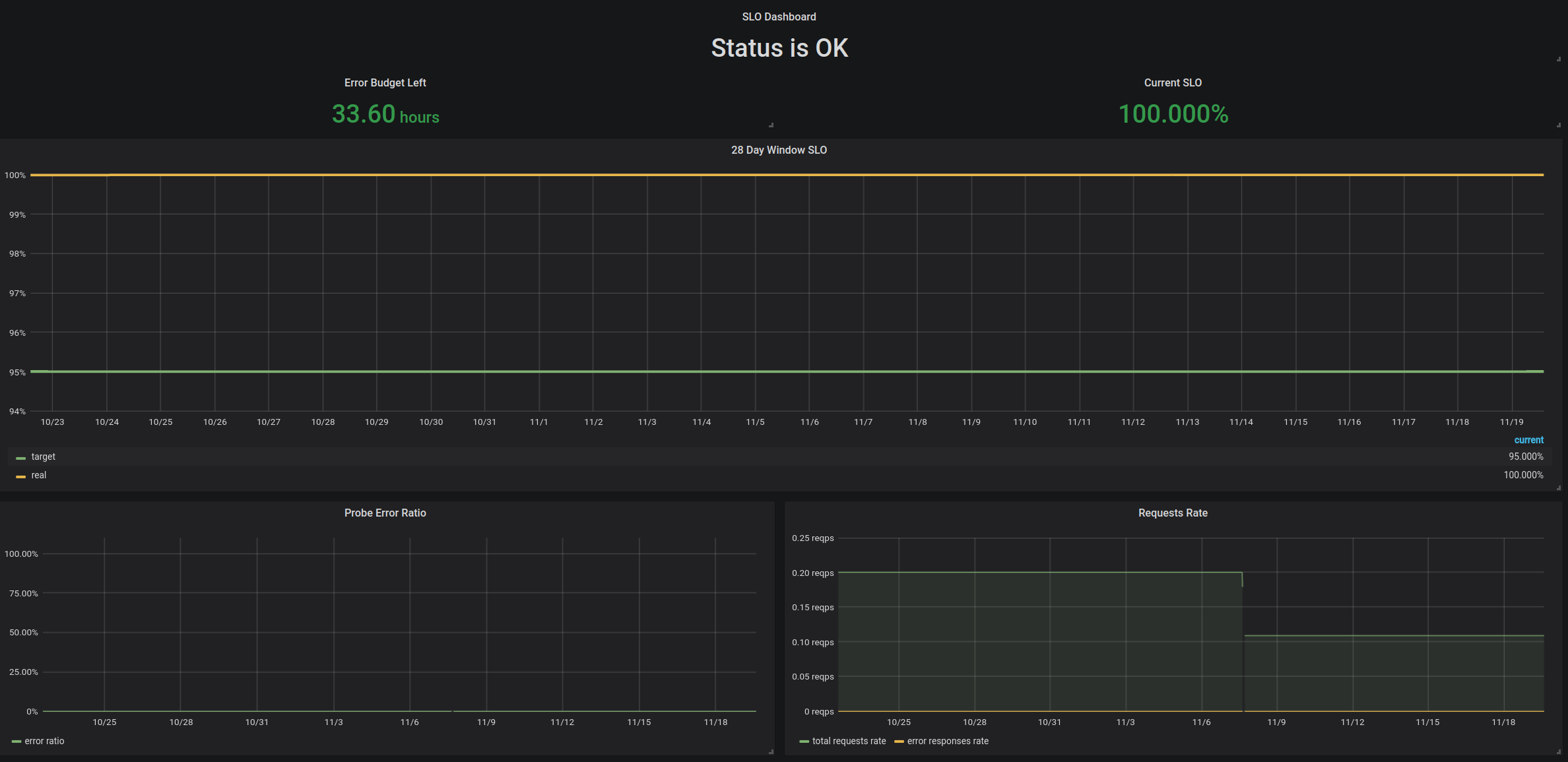The image size is (1568, 762).
Task: Toggle the target series in legend
Action: click(x=44, y=457)
